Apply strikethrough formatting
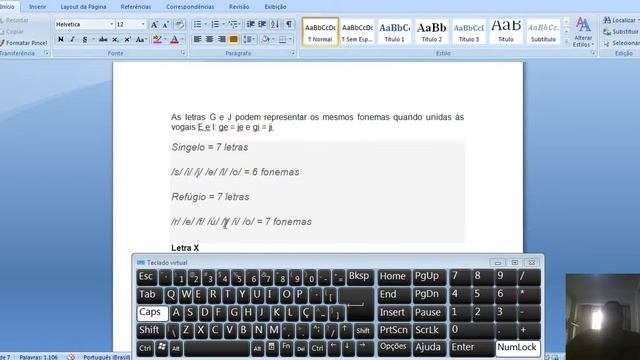This screenshot has width=640, height=360. coord(103,40)
